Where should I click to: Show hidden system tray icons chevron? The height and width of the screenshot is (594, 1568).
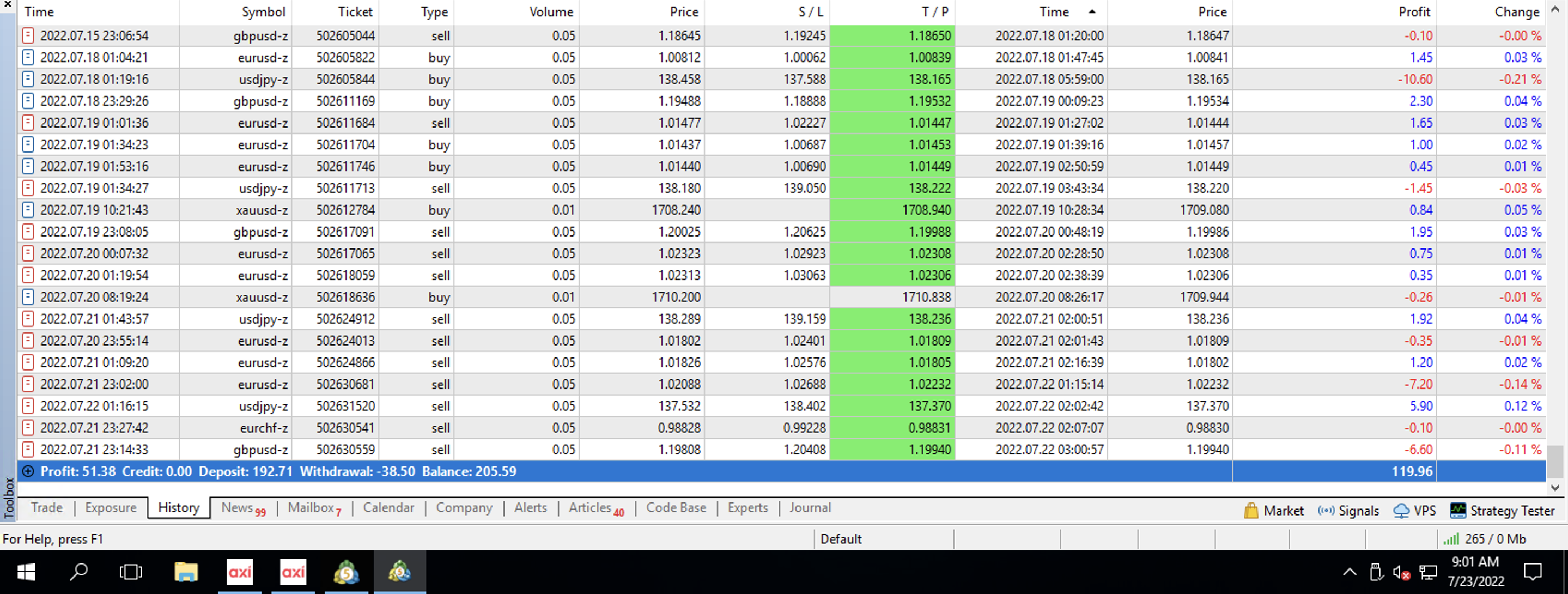point(1349,572)
